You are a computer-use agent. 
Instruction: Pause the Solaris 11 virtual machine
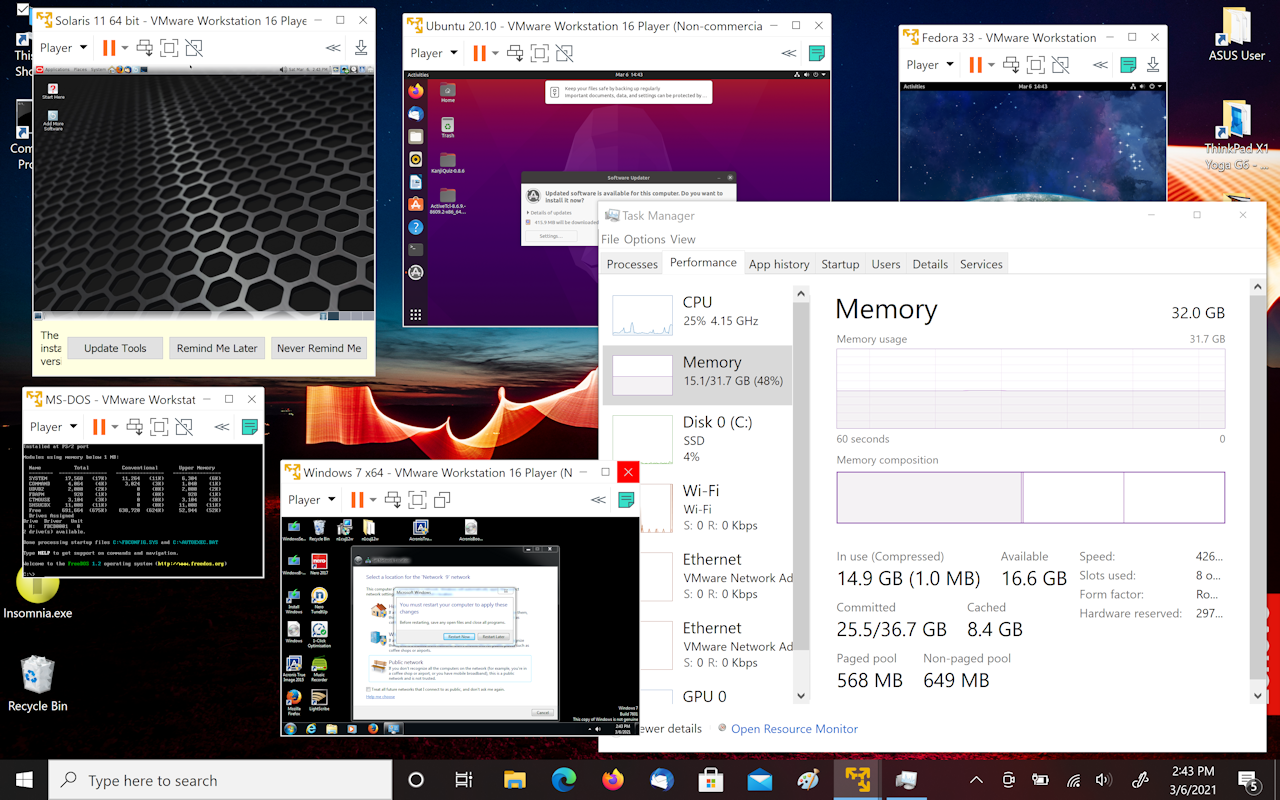pos(109,48)
